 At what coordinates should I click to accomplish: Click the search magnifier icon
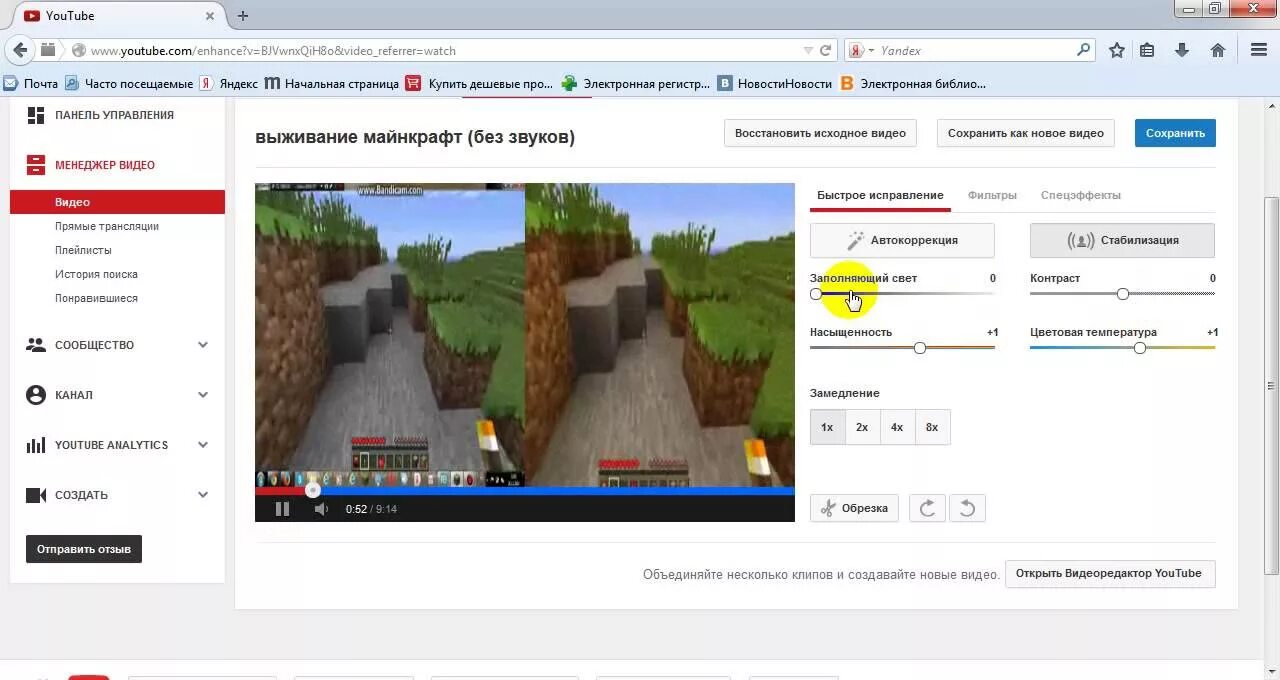coord(1084,50)
